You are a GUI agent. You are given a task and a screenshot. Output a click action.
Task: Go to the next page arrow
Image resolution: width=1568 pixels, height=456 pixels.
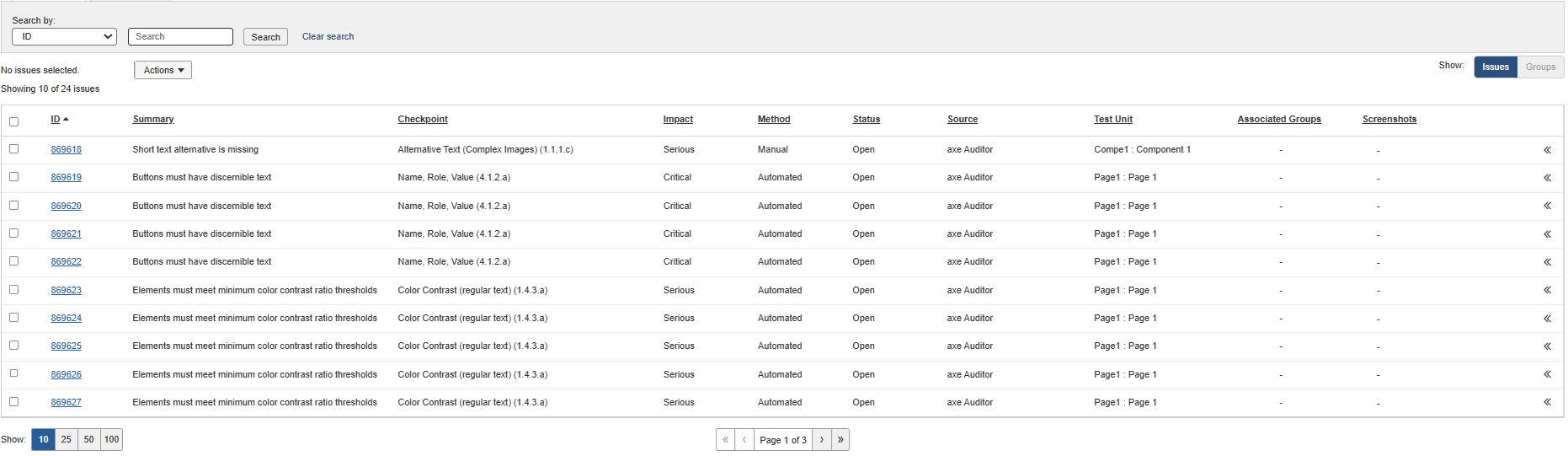pyautogui.click(x=821, y=440)
